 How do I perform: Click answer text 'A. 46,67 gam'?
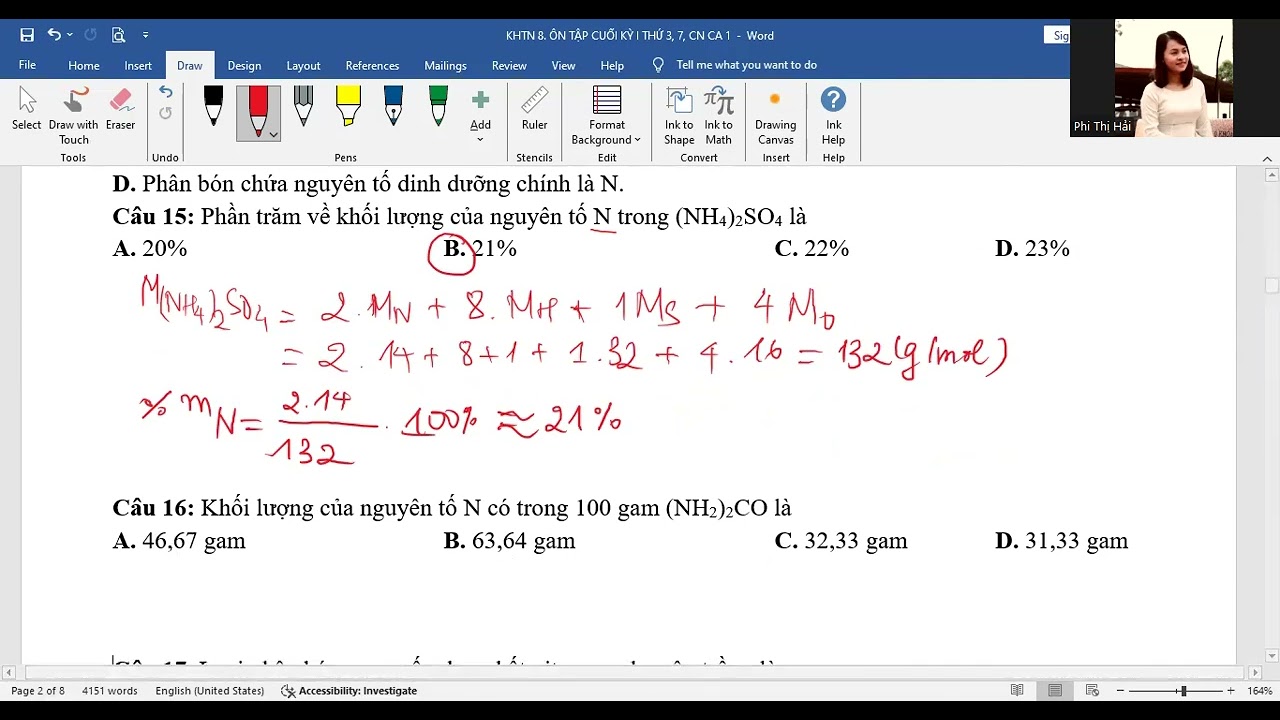pos(179,541)
